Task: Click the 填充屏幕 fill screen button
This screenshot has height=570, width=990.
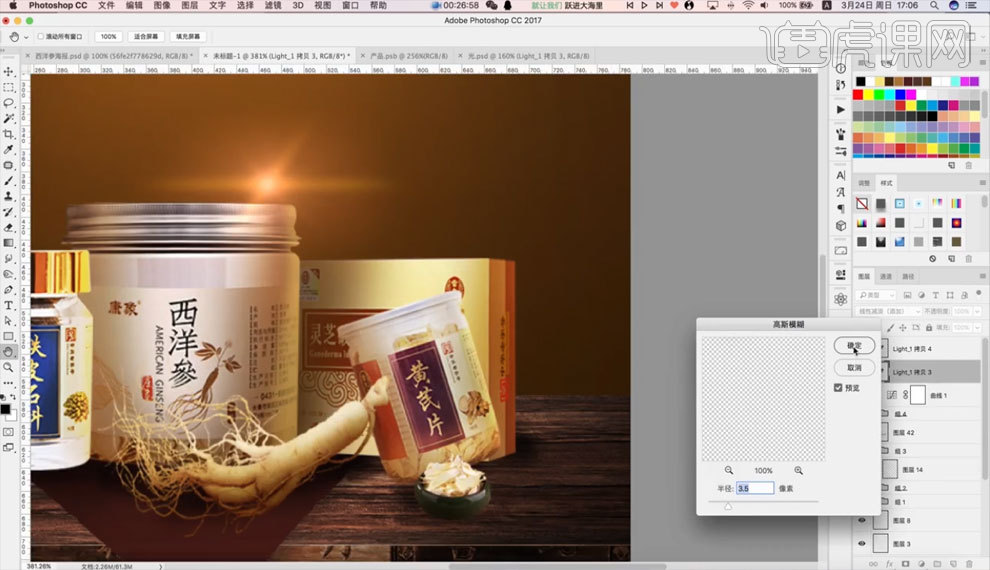Action: pos(188,37)
